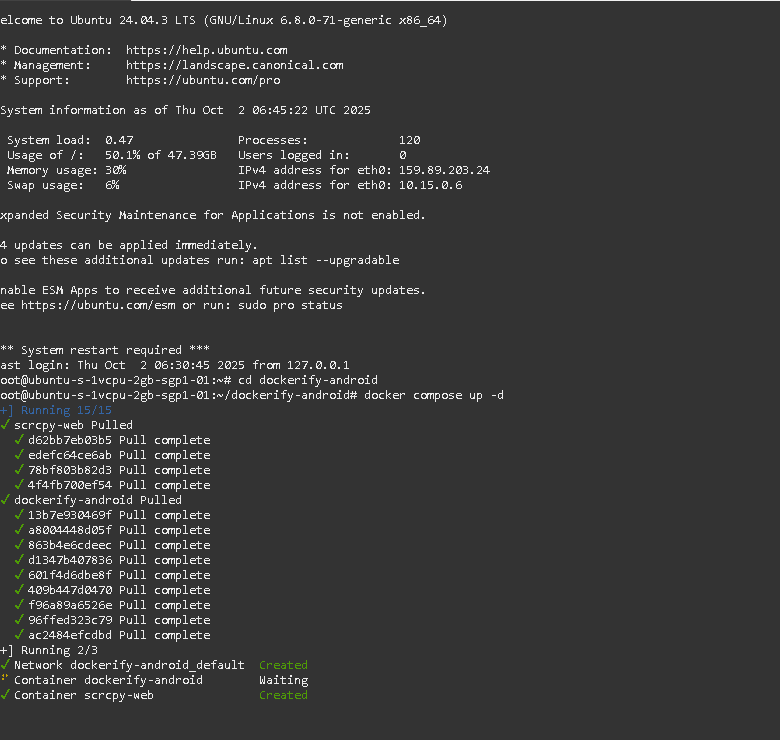The height and width of the screenshot is (740, 780).
Task: Click the layer hash ac2484efcdbd
Action: [x=70, y=635]
